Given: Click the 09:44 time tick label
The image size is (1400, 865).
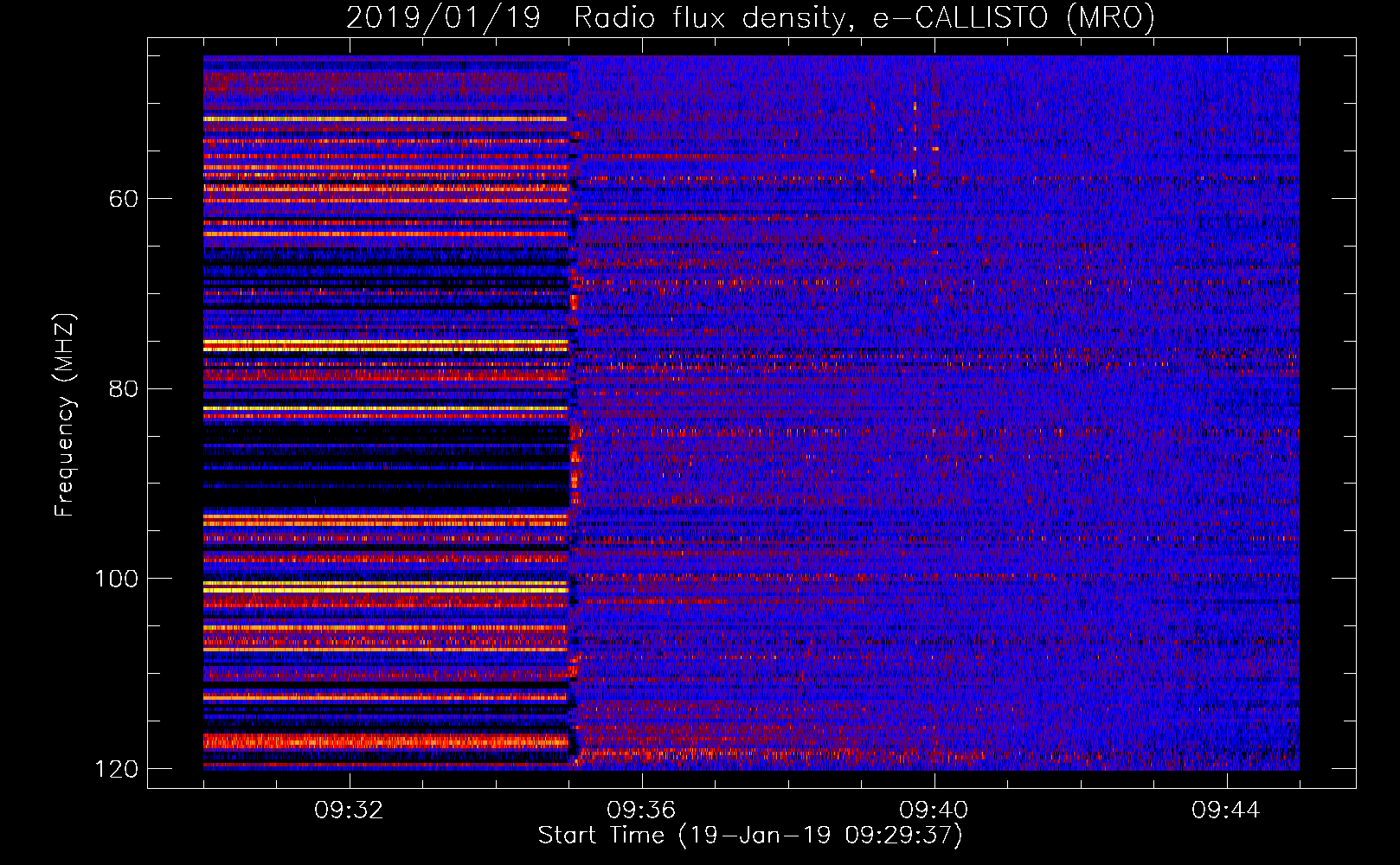Looking at the screenshot, I should coord(1226,810).
